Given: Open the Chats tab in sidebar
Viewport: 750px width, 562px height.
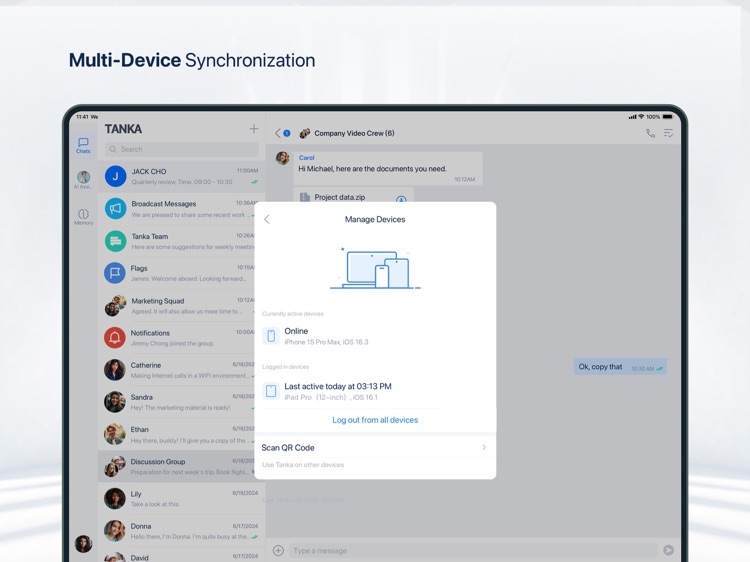Looking at the screenshot, I should (83, 145).
